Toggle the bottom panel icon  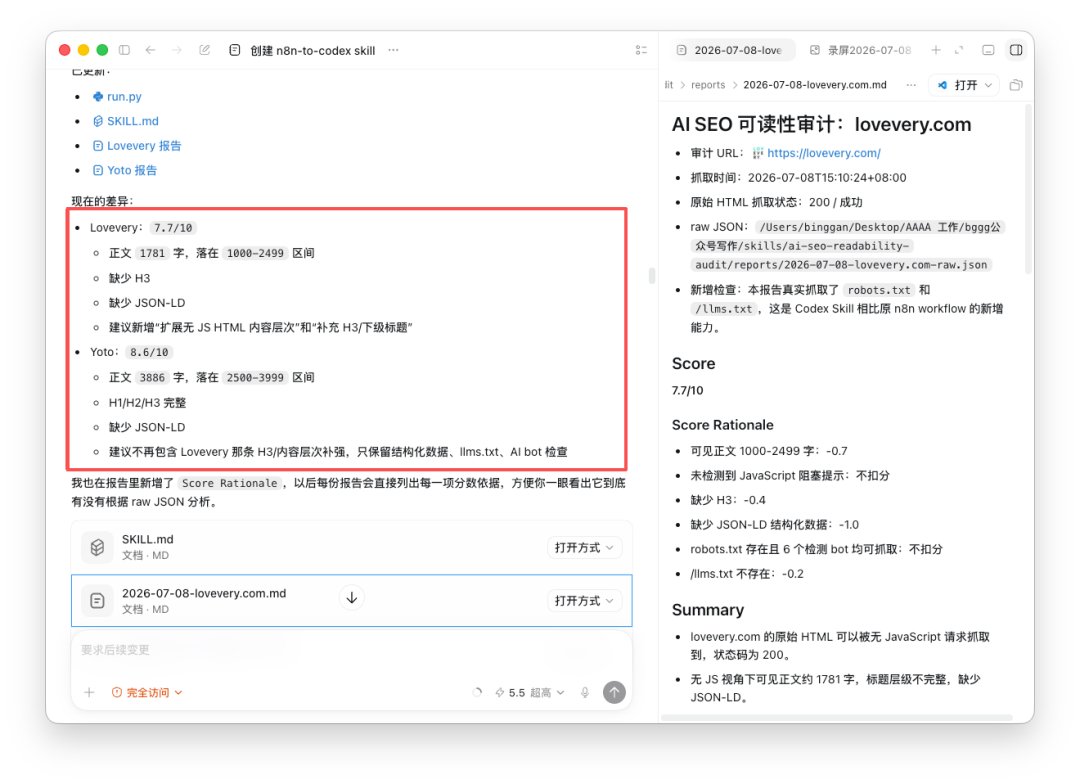click(x=988, y=50)
